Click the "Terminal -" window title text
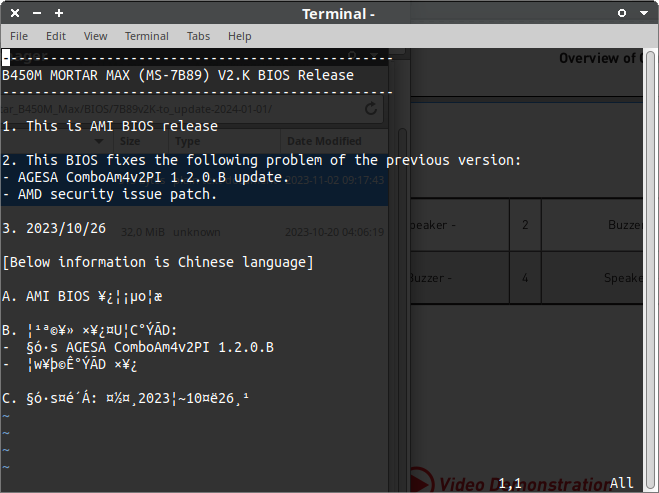659x493 pixels. 338,13
